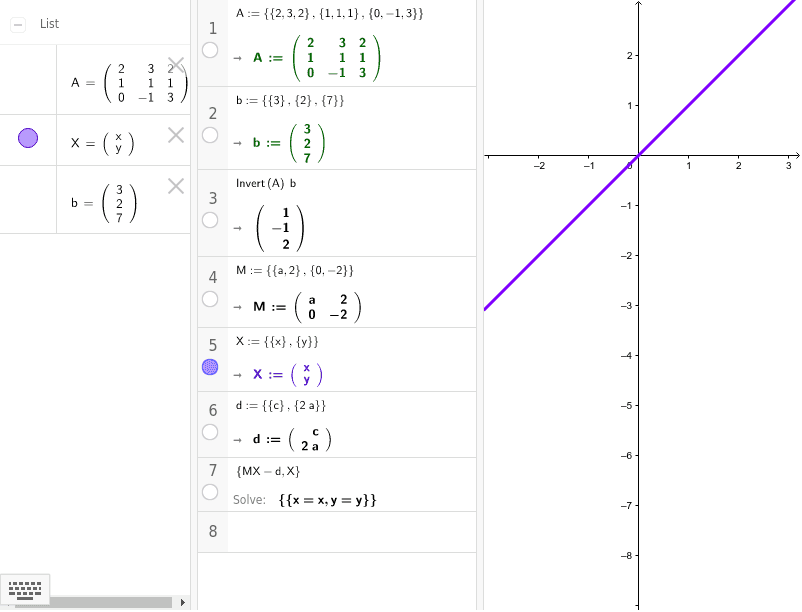802x612 pixels.
Task: Toggle visibility circle of CAS row 1
Action: [x=210, y=50]
